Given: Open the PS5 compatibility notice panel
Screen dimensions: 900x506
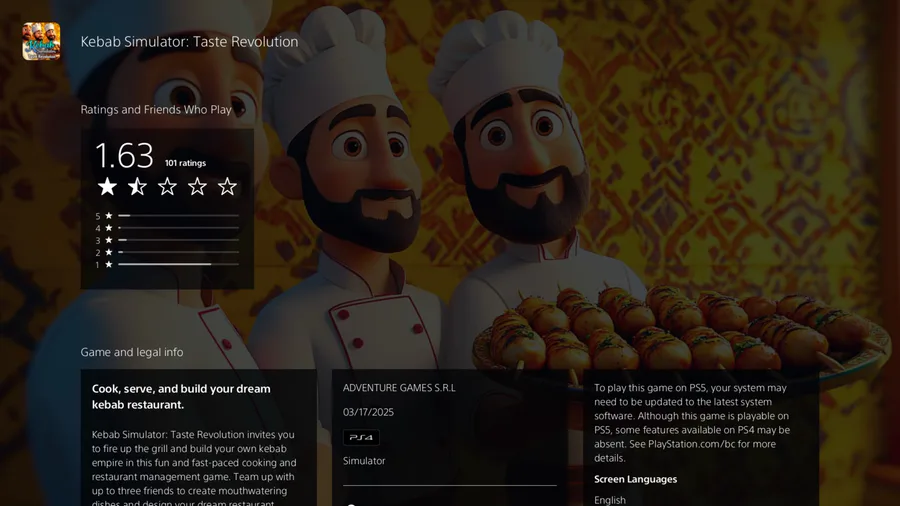Looking at the screenshot, I should click(x=701, y=438).
